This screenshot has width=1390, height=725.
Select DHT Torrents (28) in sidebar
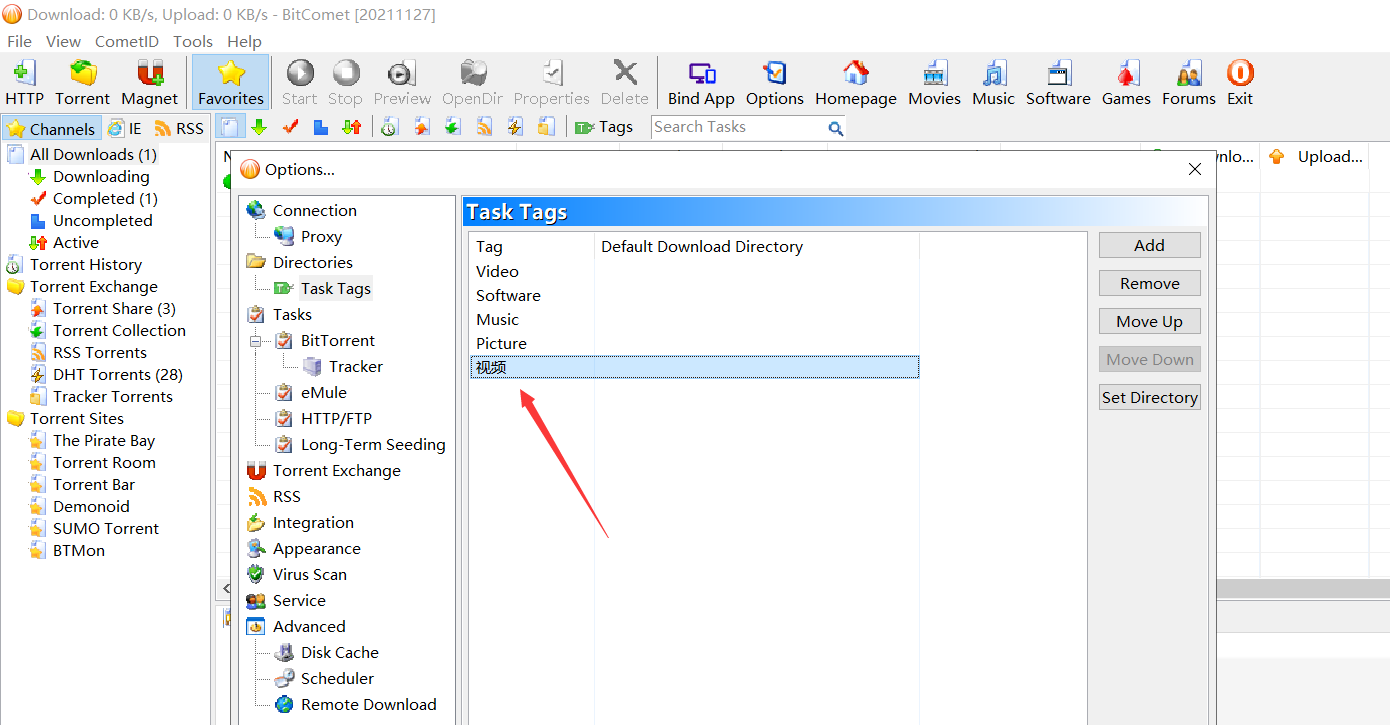click(x=118, y=374)
